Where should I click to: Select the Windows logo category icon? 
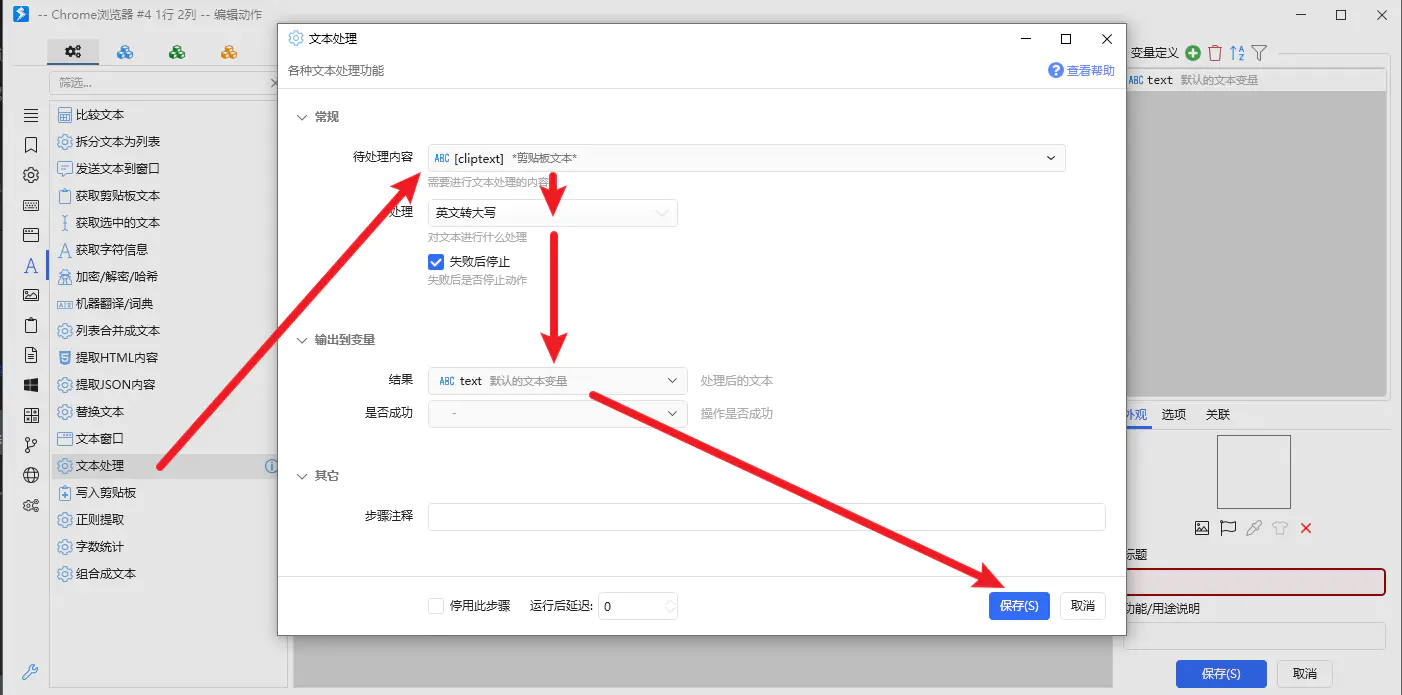pos(31,385)
